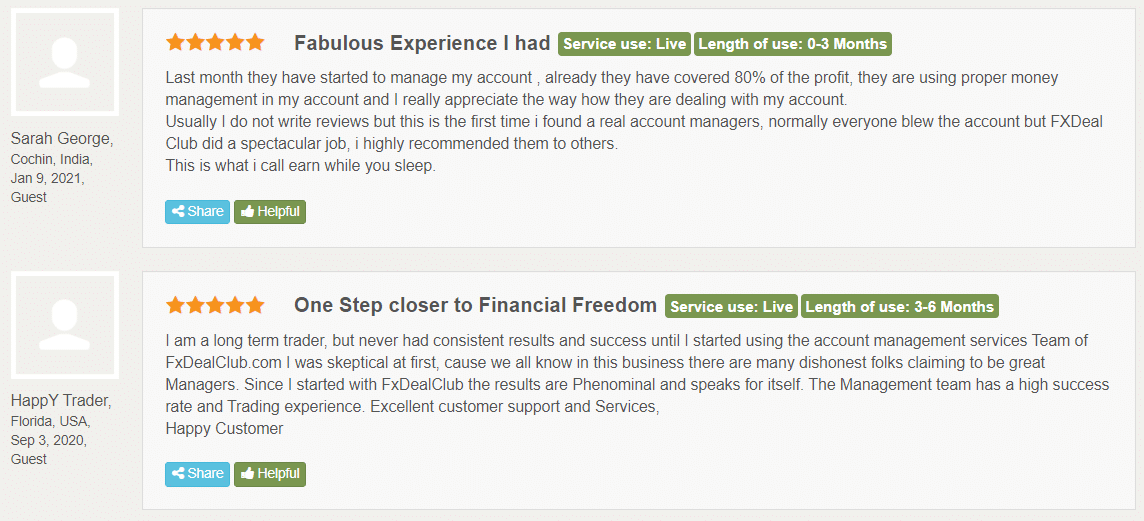
Task: Mark Sarah George's review as Helpful
Action: point(270,212)
